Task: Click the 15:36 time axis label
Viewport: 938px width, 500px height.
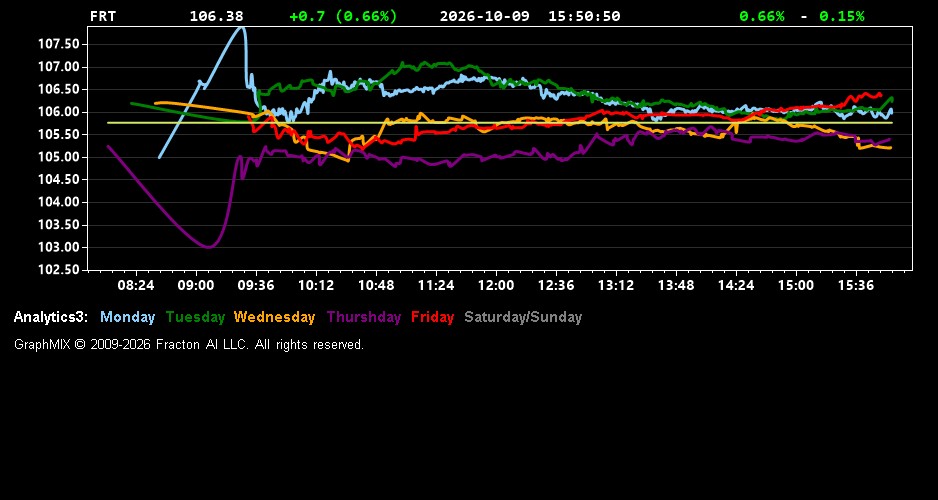Action: [856, 285]
